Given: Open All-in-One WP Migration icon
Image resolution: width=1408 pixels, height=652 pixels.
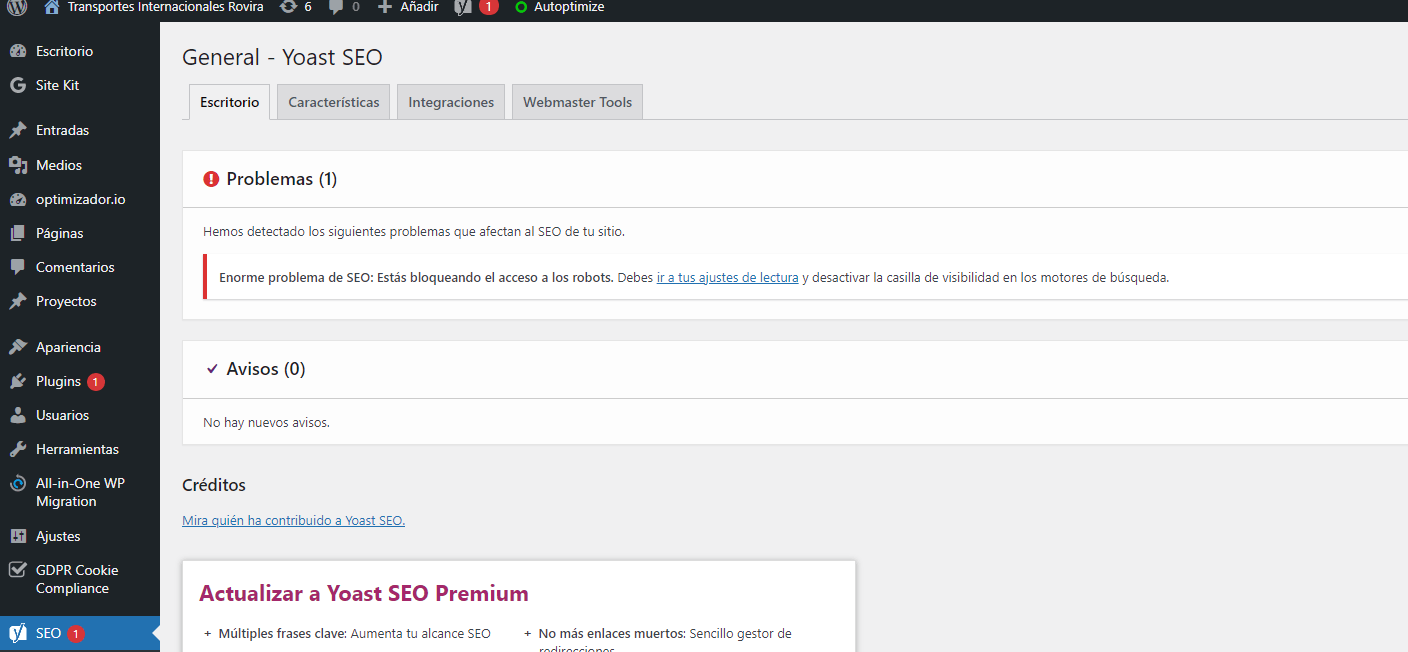Looking at the screenshot, I should click(x=17, y=483).
